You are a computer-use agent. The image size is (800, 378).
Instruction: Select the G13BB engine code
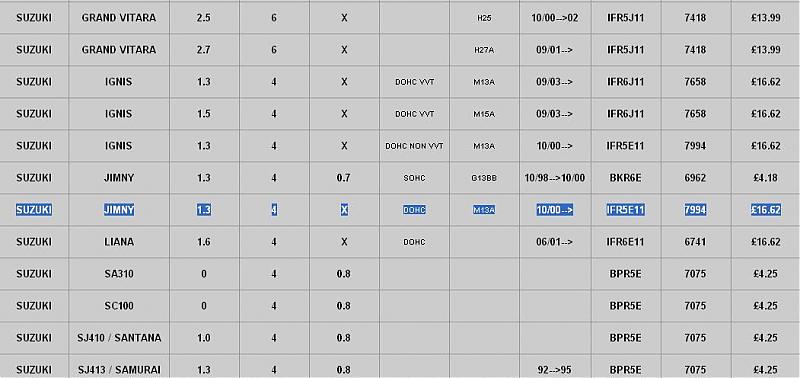click(484, 179)
